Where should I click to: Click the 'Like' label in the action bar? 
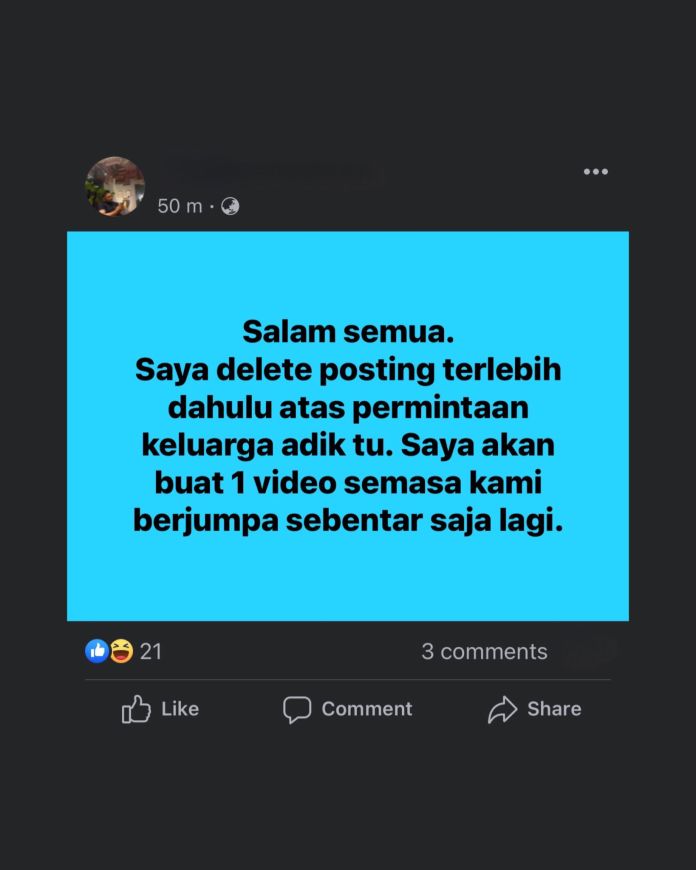click(x=180, y=709)
